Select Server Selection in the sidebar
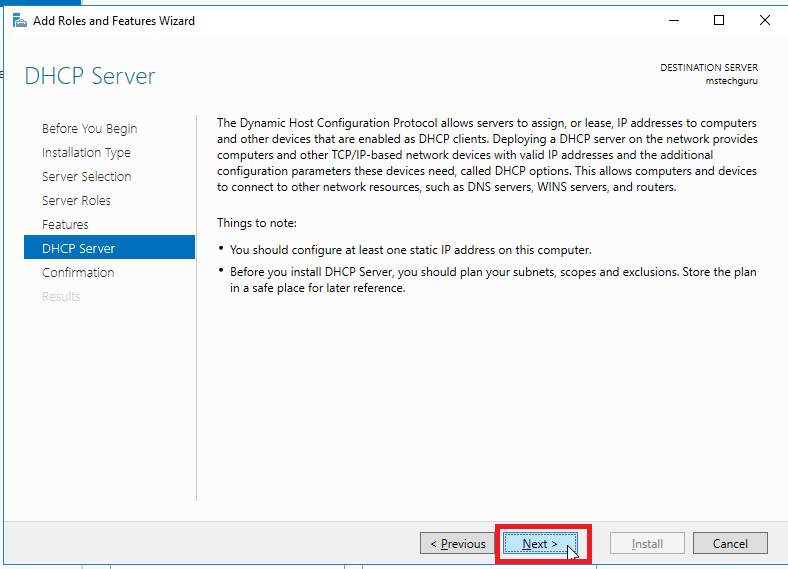This screenshot has width=788, height=569. 86,176
